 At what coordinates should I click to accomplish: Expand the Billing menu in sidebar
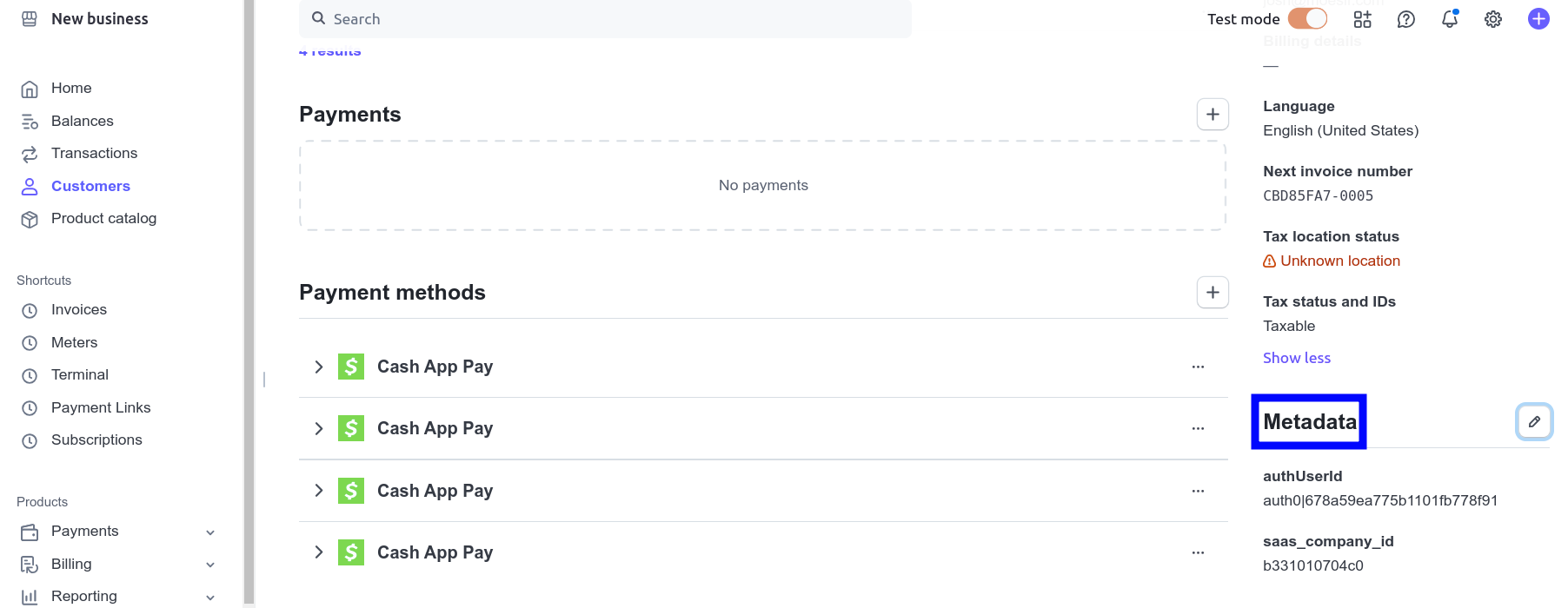click(209, 565)
